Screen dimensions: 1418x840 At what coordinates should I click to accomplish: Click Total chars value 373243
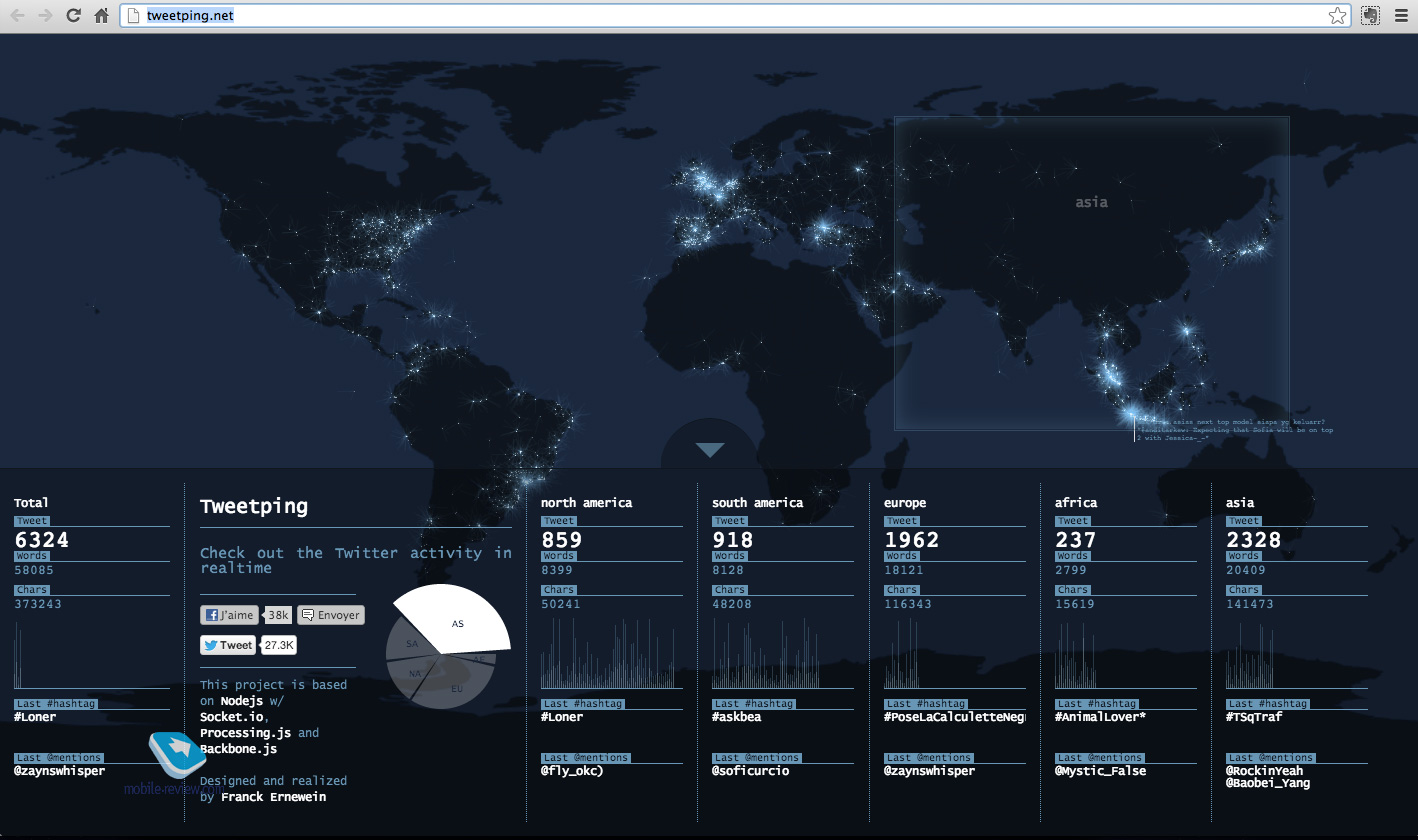[x=38, y=604]
